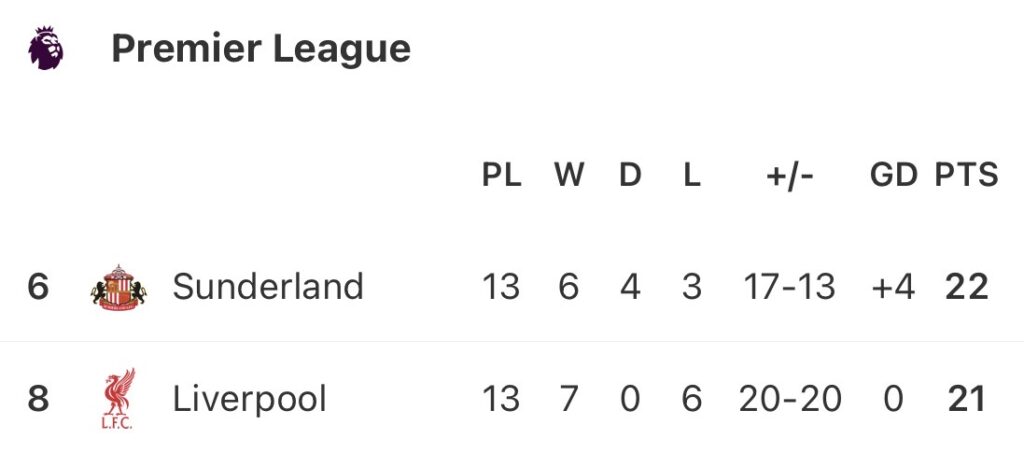Click Liverpool's 21 points value

pos(966,399)
